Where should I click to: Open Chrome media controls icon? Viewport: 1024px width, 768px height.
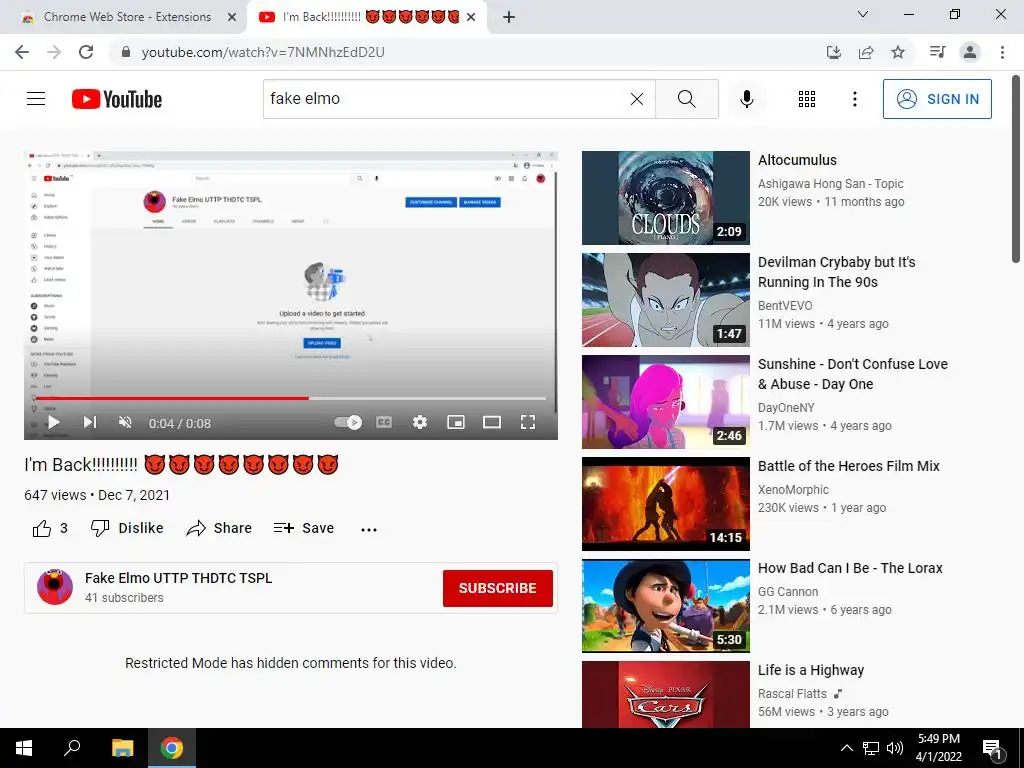coord(937,52)
